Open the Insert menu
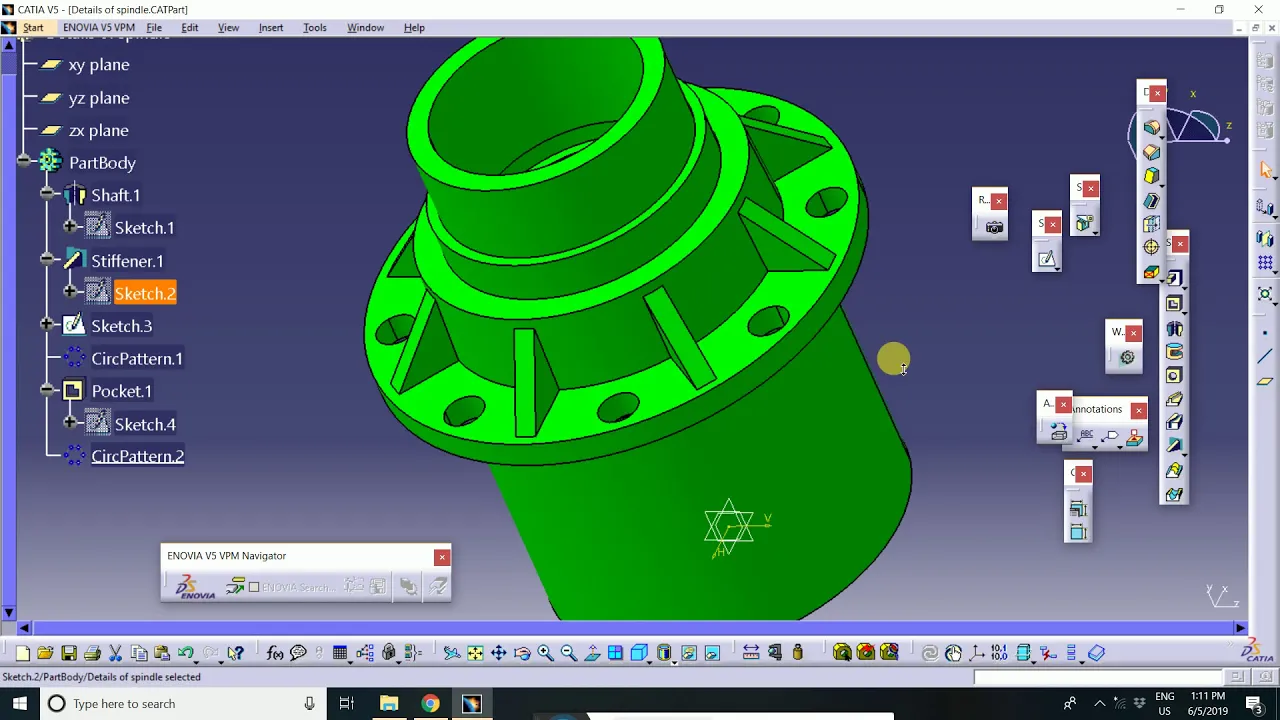1280x720 pixels. pos(271,27)
